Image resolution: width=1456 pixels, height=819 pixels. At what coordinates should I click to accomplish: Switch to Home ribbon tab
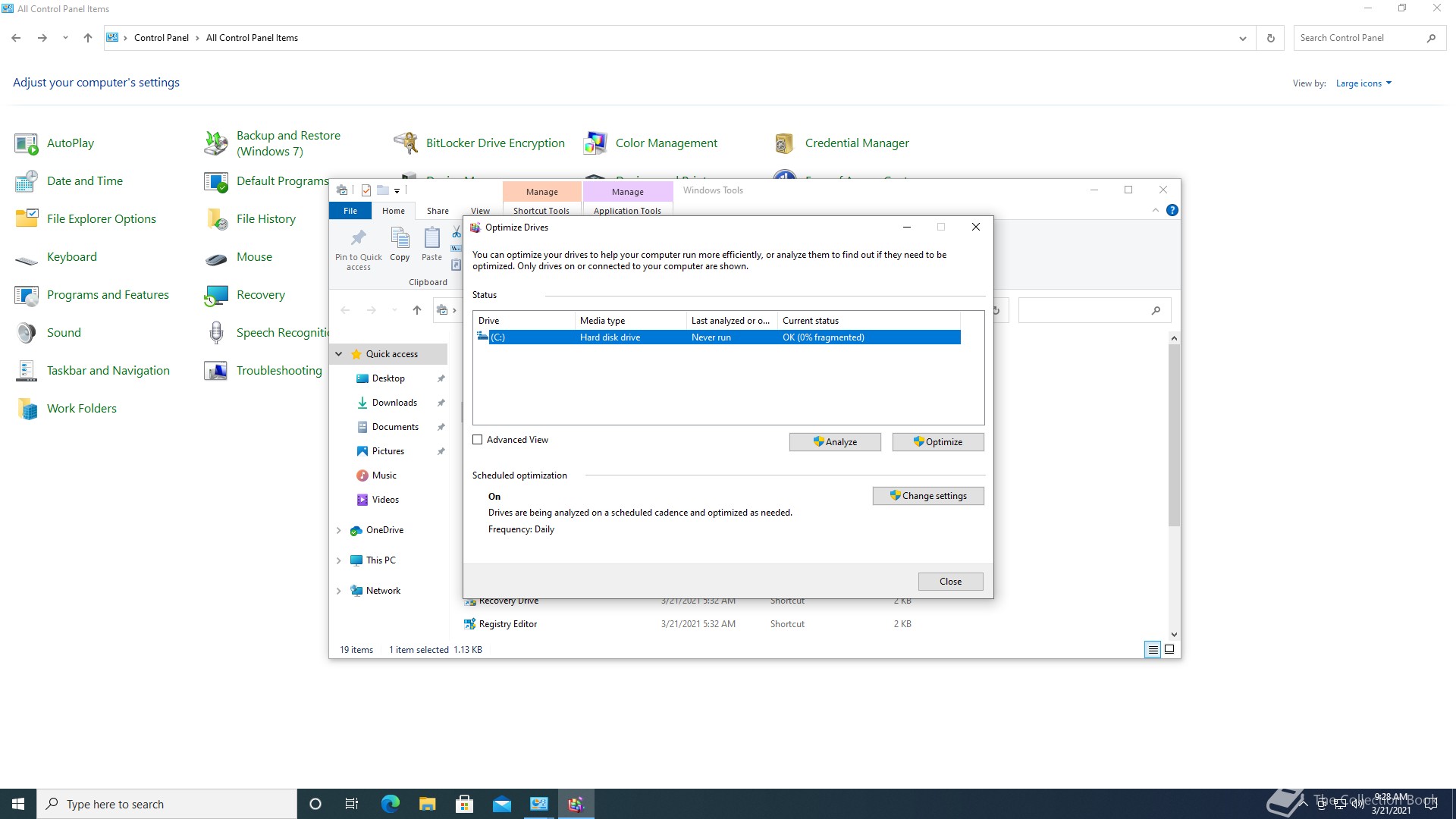click(x=394, y=211)
